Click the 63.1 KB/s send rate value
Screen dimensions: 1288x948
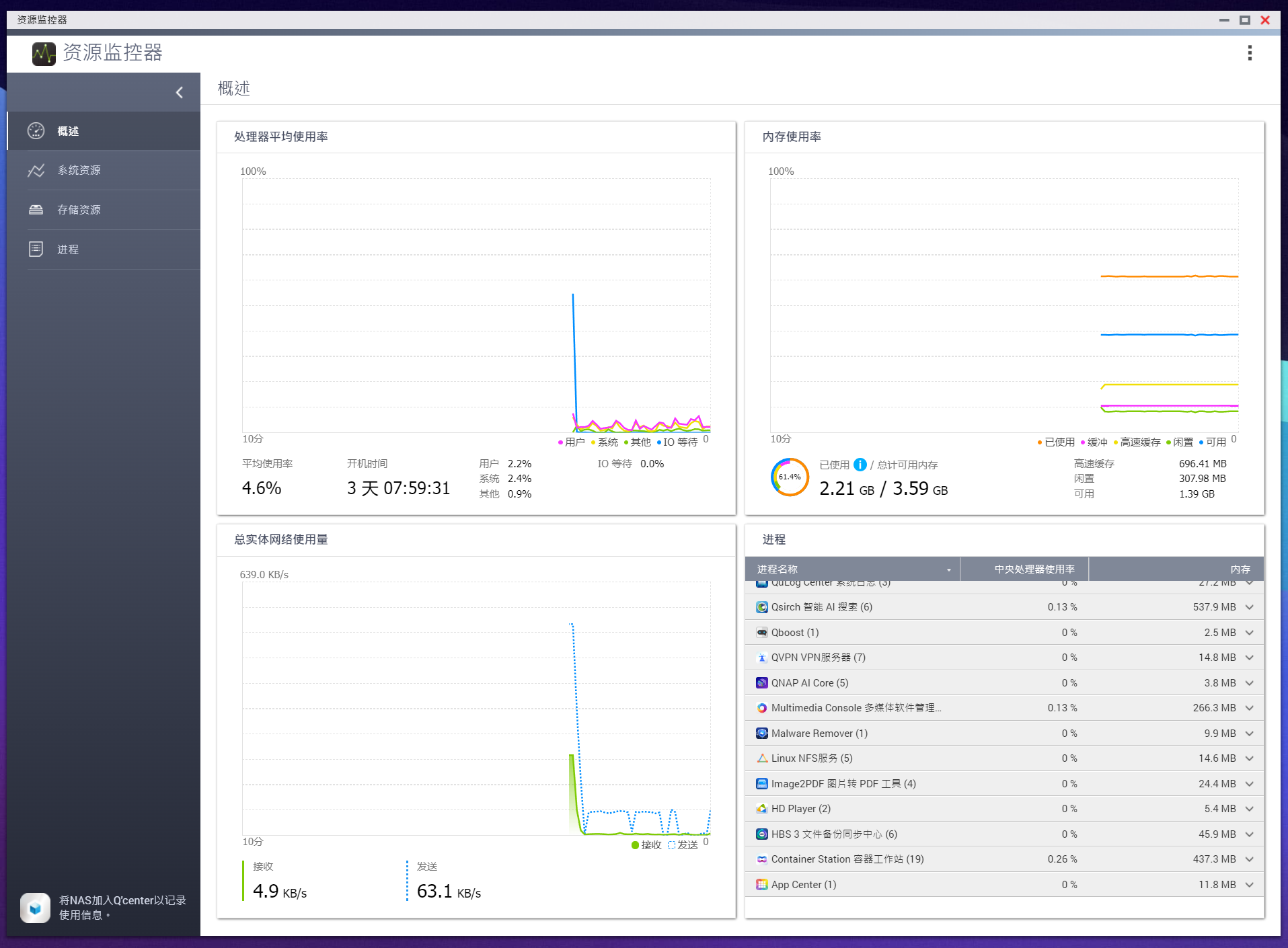(449, 892)
